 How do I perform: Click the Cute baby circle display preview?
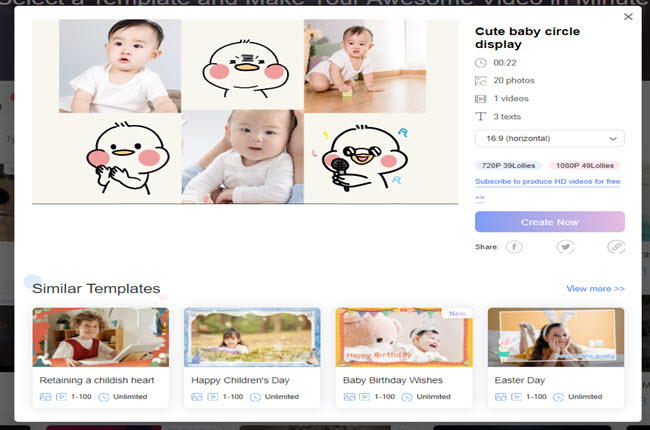[230, 110]
